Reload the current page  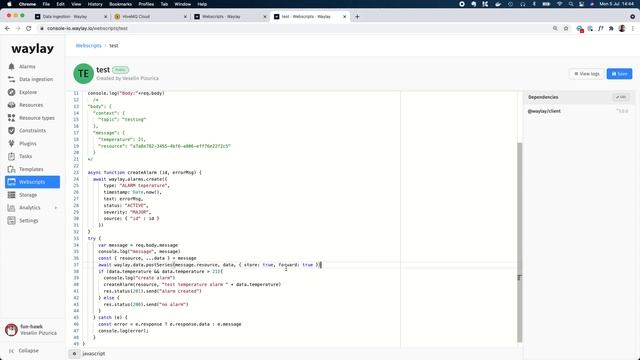point(29,29)
